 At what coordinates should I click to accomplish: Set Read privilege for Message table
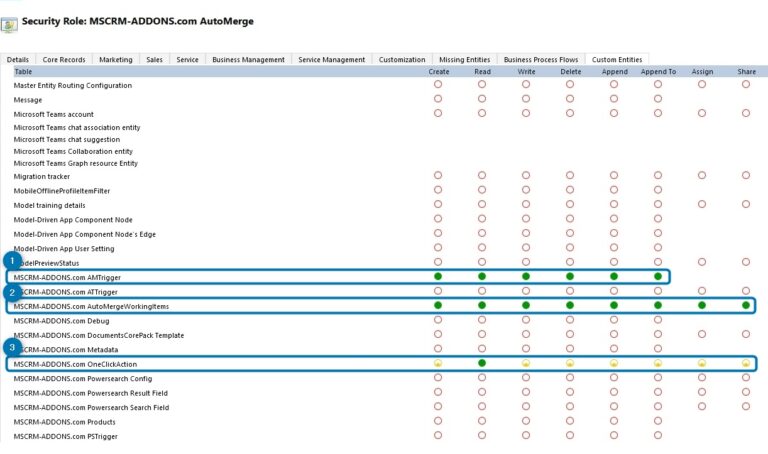(x=482, y=99)
